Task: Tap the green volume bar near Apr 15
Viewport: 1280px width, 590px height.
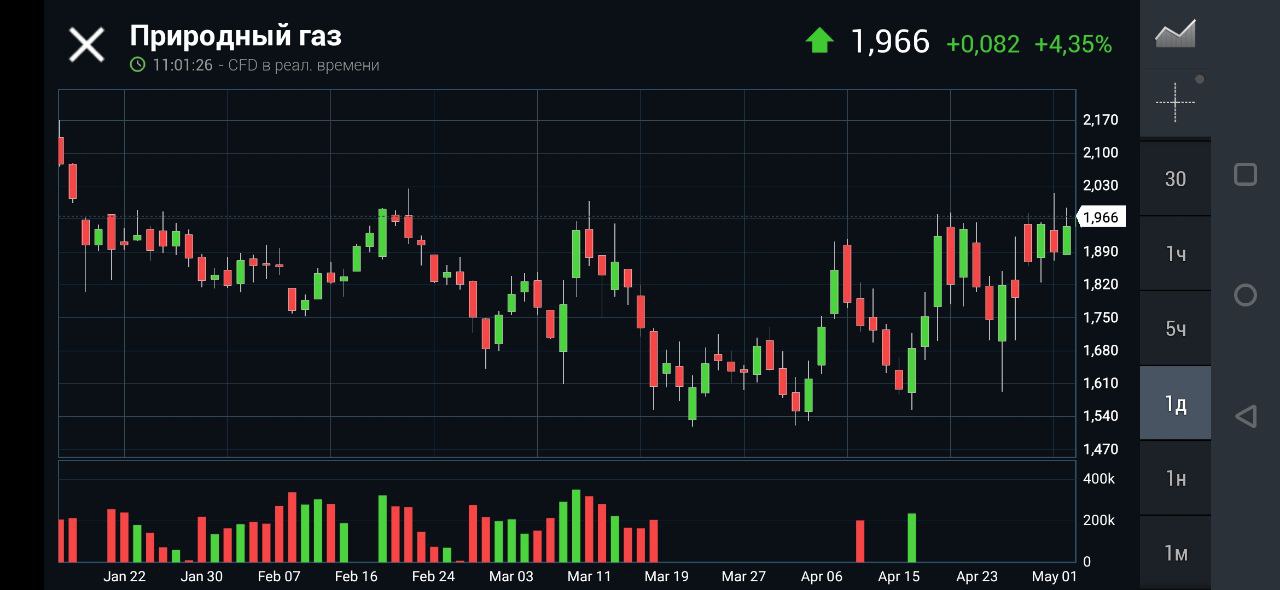Action: point(912,538)
